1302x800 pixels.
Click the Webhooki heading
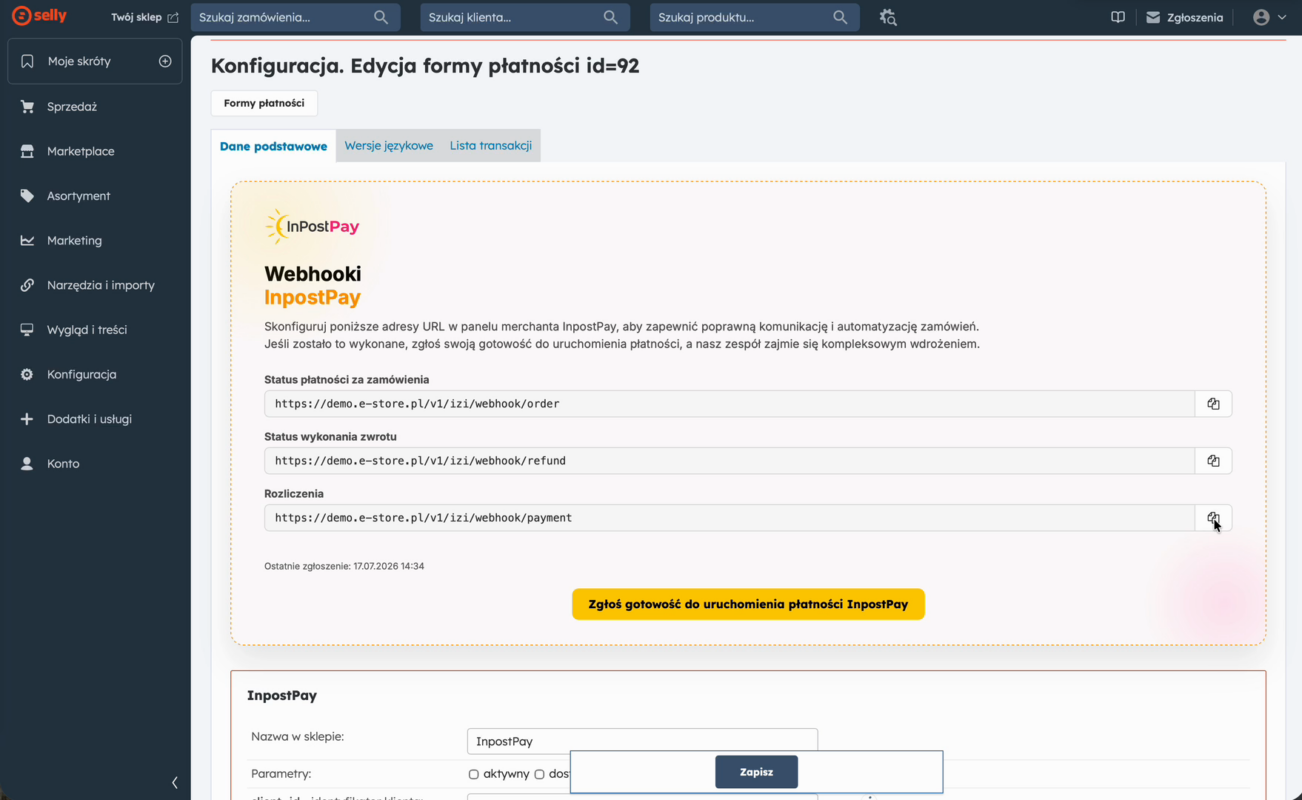coord(313,274)
